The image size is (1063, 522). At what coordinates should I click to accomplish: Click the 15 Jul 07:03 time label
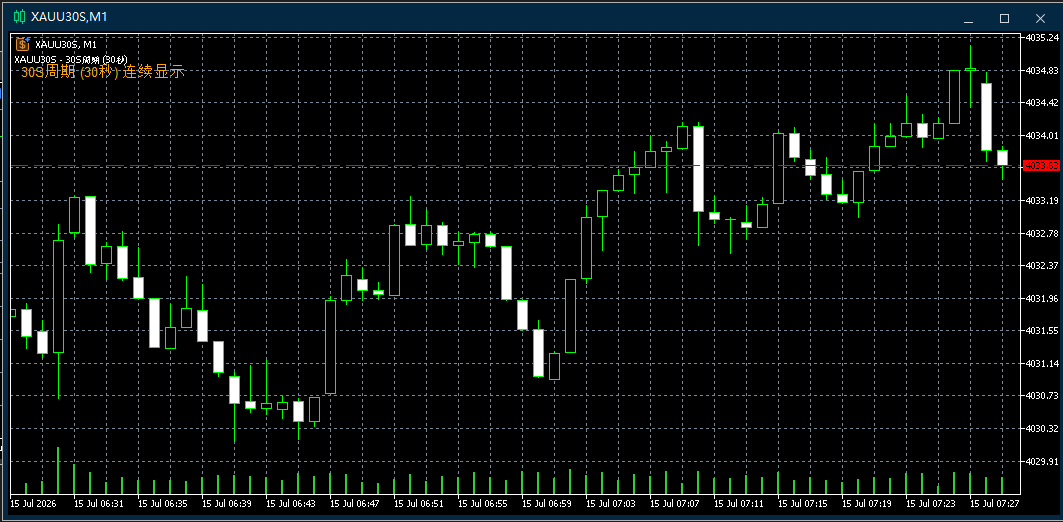(x=611, y=504)
